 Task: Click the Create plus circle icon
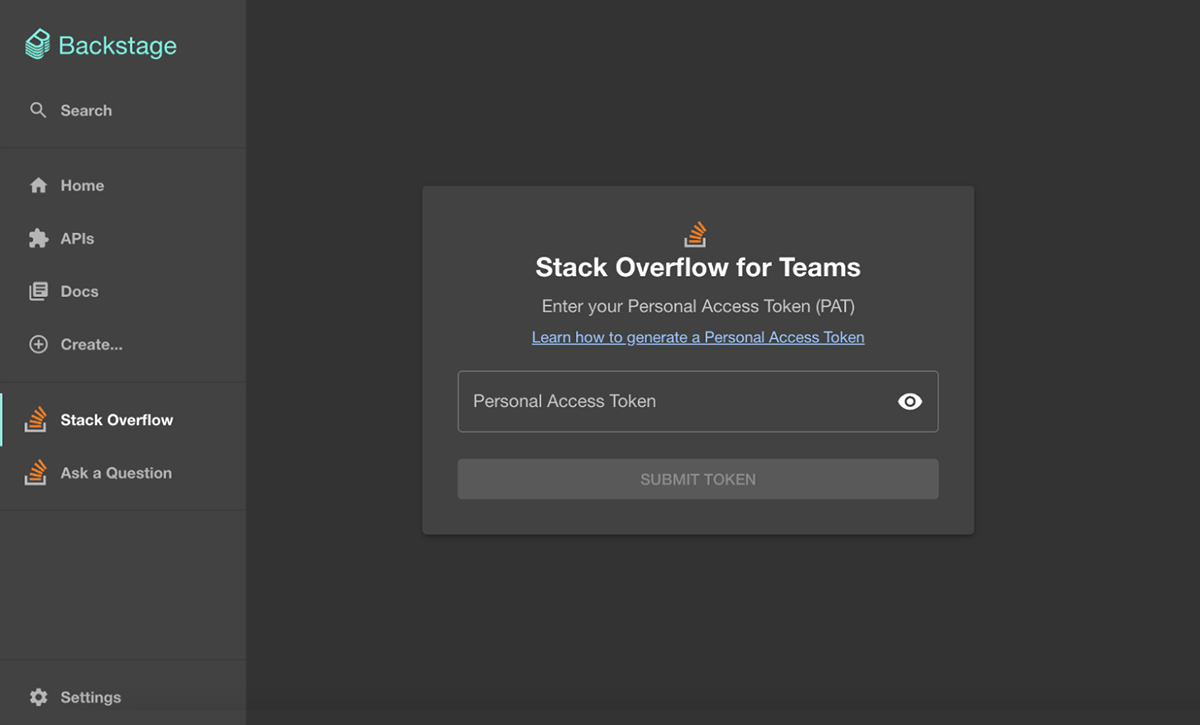tap(38, 344)
